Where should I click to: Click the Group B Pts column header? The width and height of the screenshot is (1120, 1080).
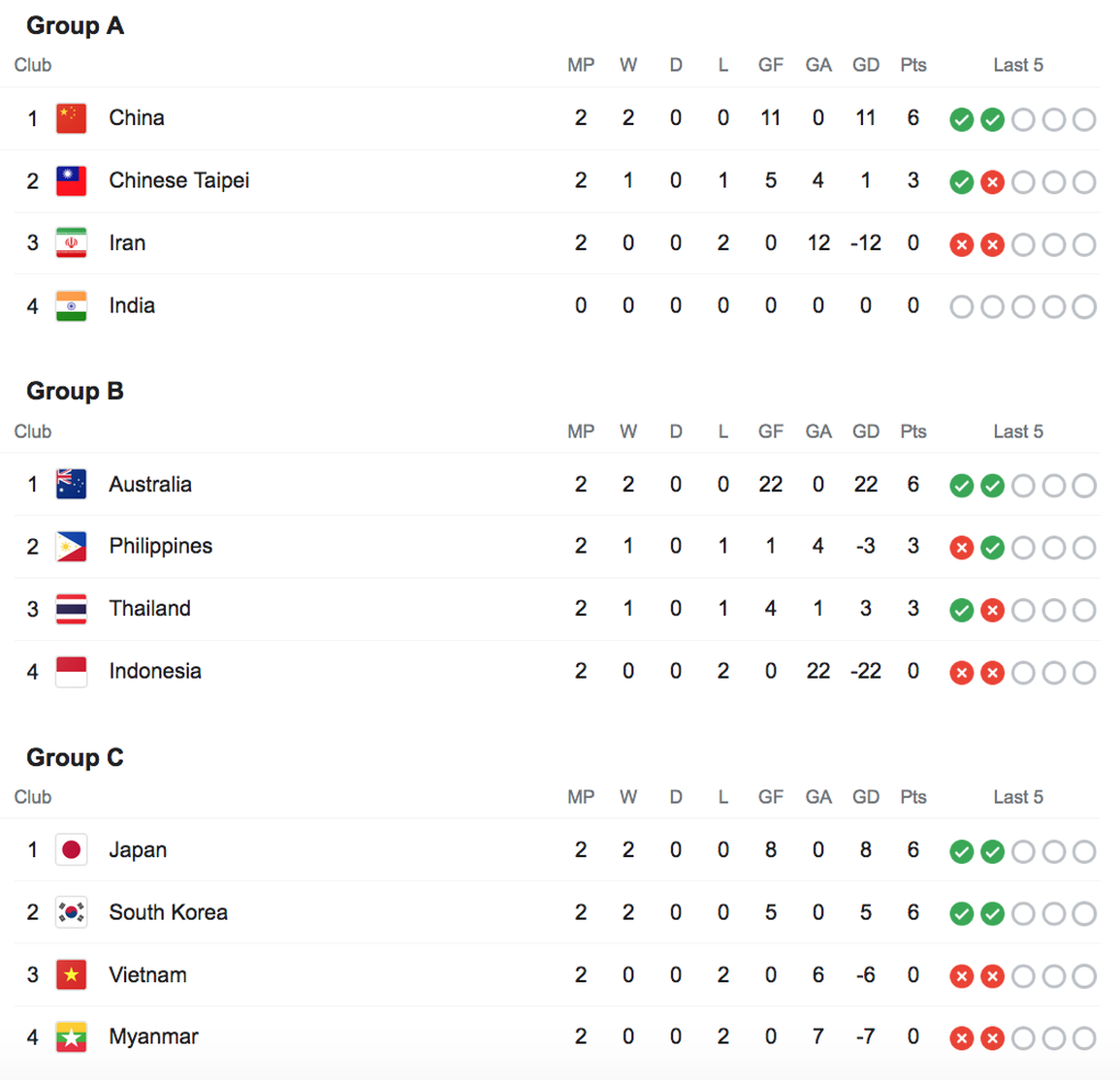point(912,431)
